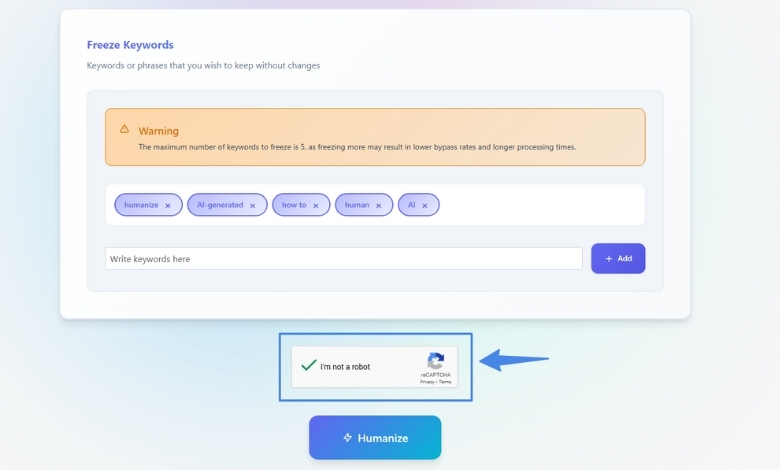Click the blue arrow pointing to captcha
Viewport: 780px width, 470px height.
[x=514, y=360]
